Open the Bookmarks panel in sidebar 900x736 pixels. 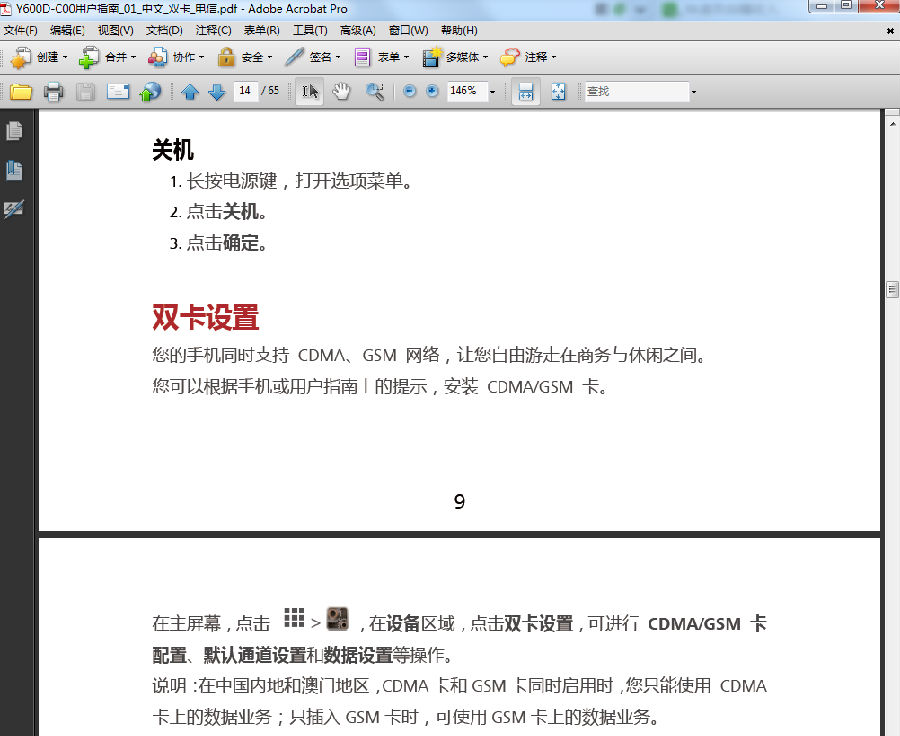coord(14,170)
